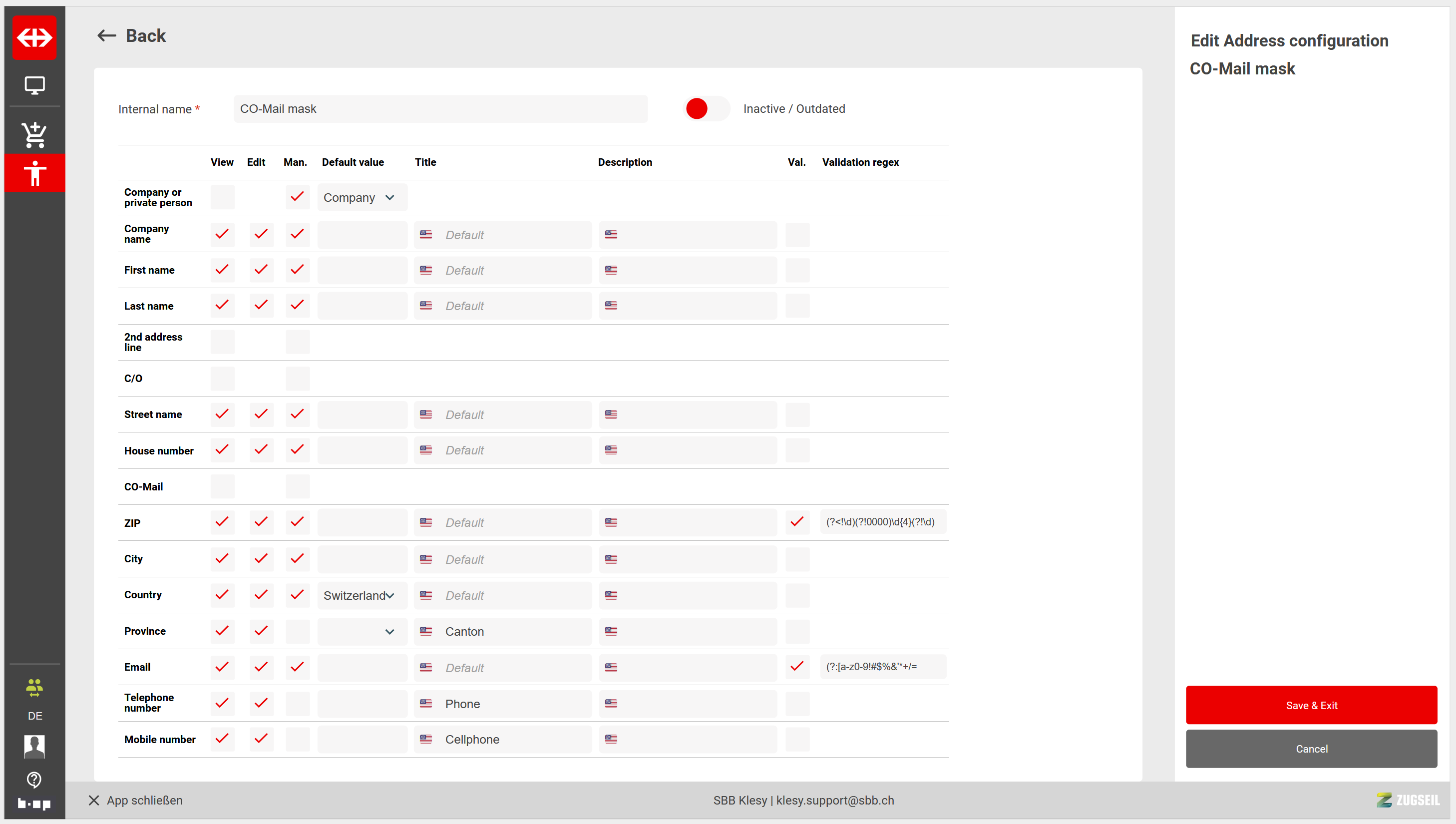
Task: Open the user profile avatar icon
Action: 34,746
